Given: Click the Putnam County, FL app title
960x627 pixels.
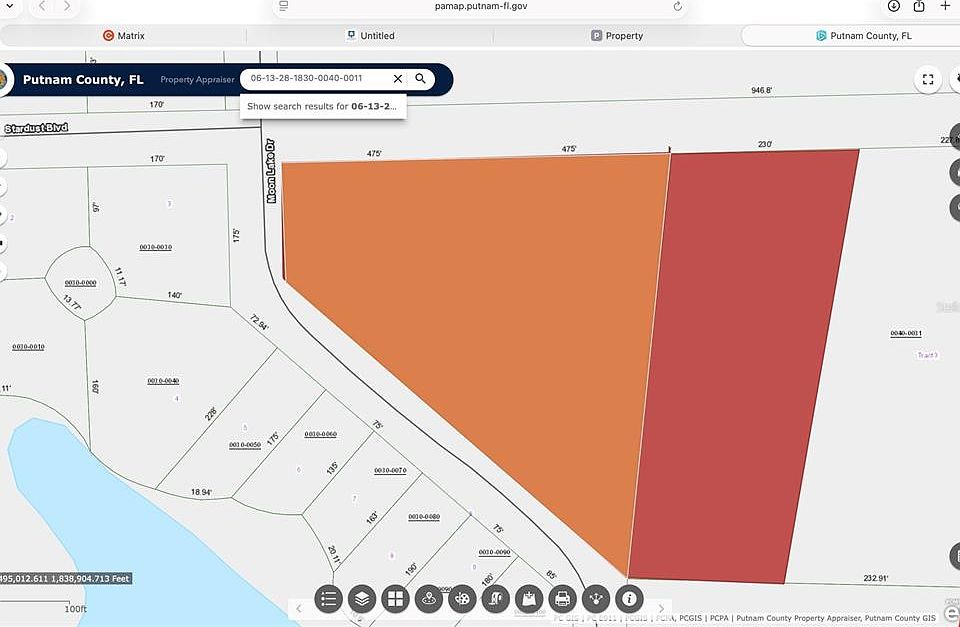Looking at the screenshot, I should [83, 80].
